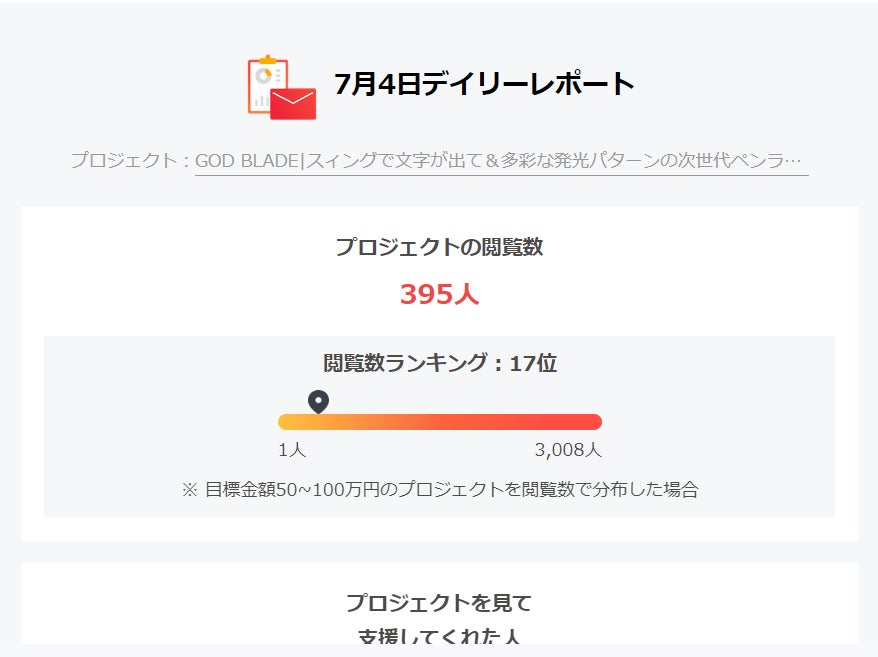Click the プロジェクトを見て支援してくれた人 heading

tap(440, 618)
